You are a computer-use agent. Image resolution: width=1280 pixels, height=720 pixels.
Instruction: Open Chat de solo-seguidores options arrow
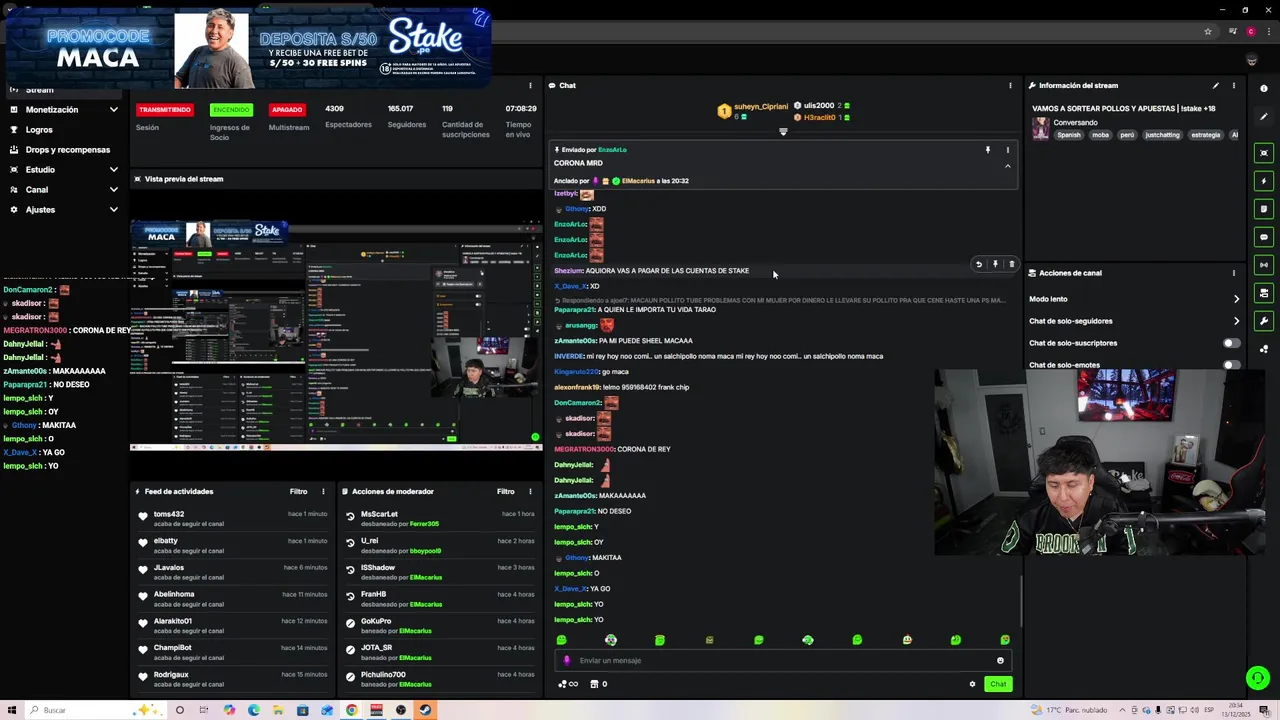[x=1236, y=321]
